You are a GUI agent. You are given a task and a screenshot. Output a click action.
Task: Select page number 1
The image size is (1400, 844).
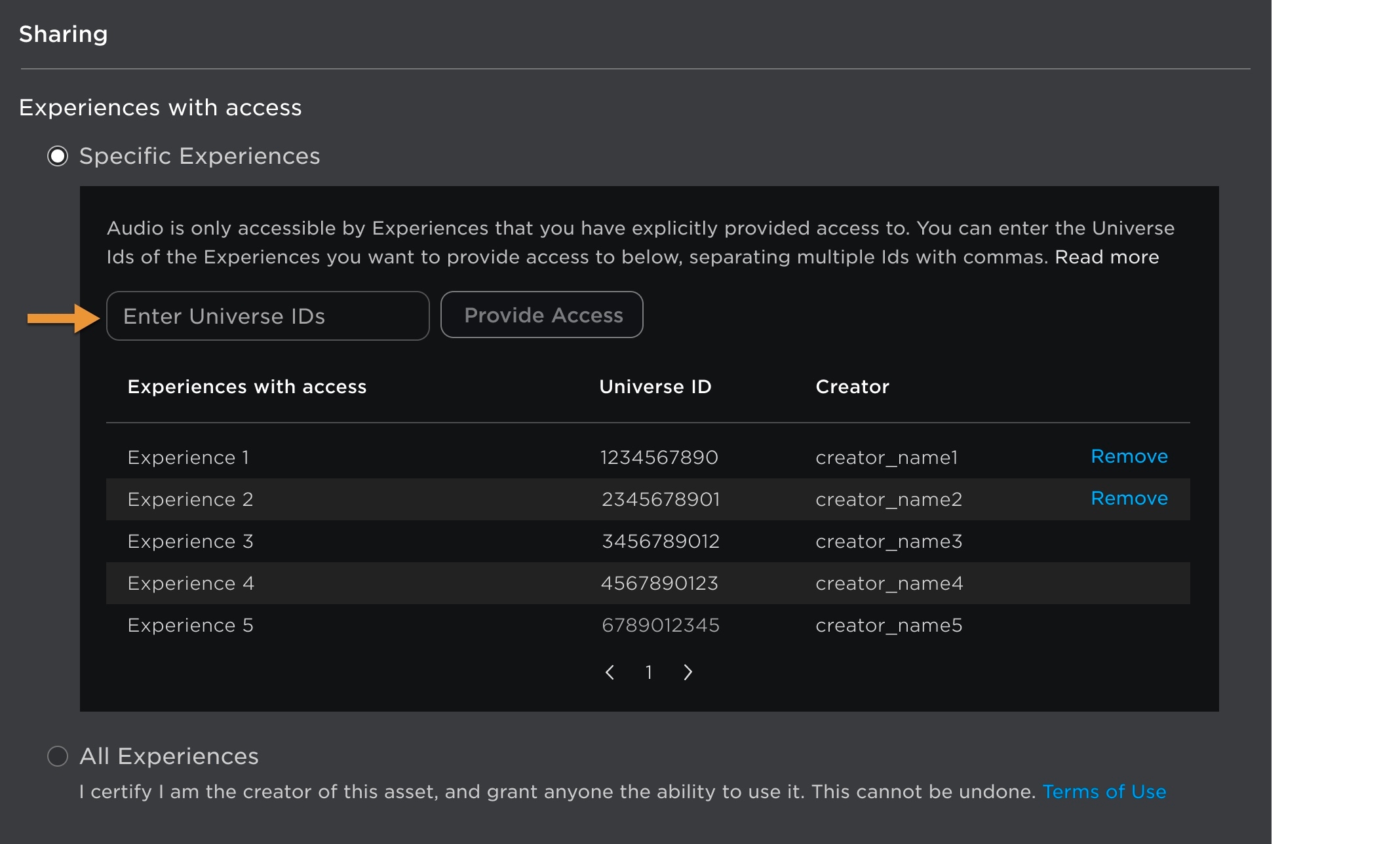pos(648,672)
